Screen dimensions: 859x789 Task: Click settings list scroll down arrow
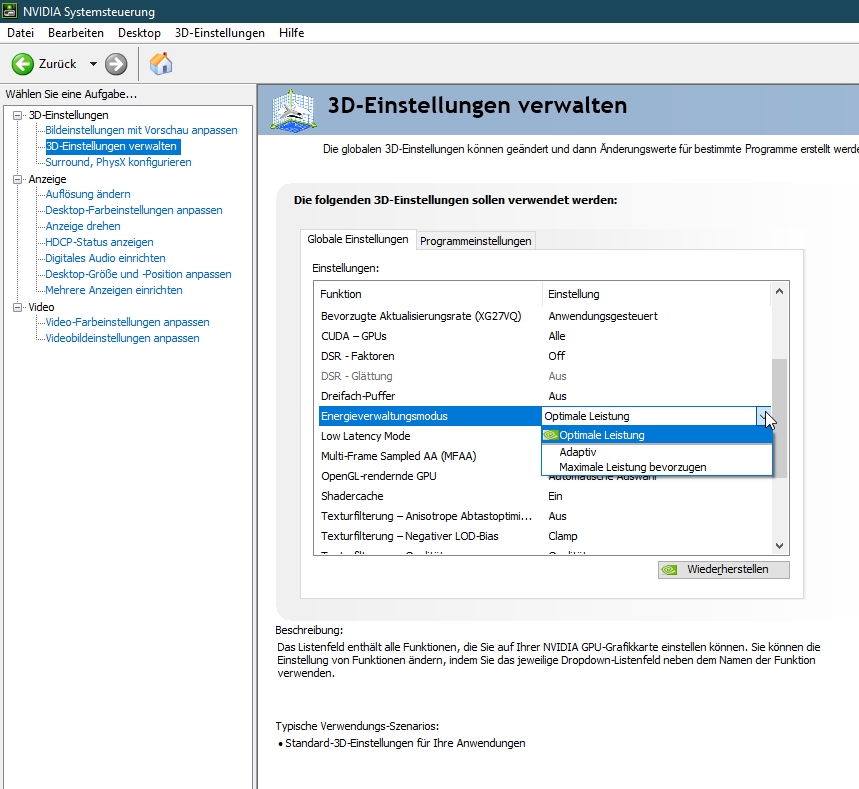click(780, 546)
